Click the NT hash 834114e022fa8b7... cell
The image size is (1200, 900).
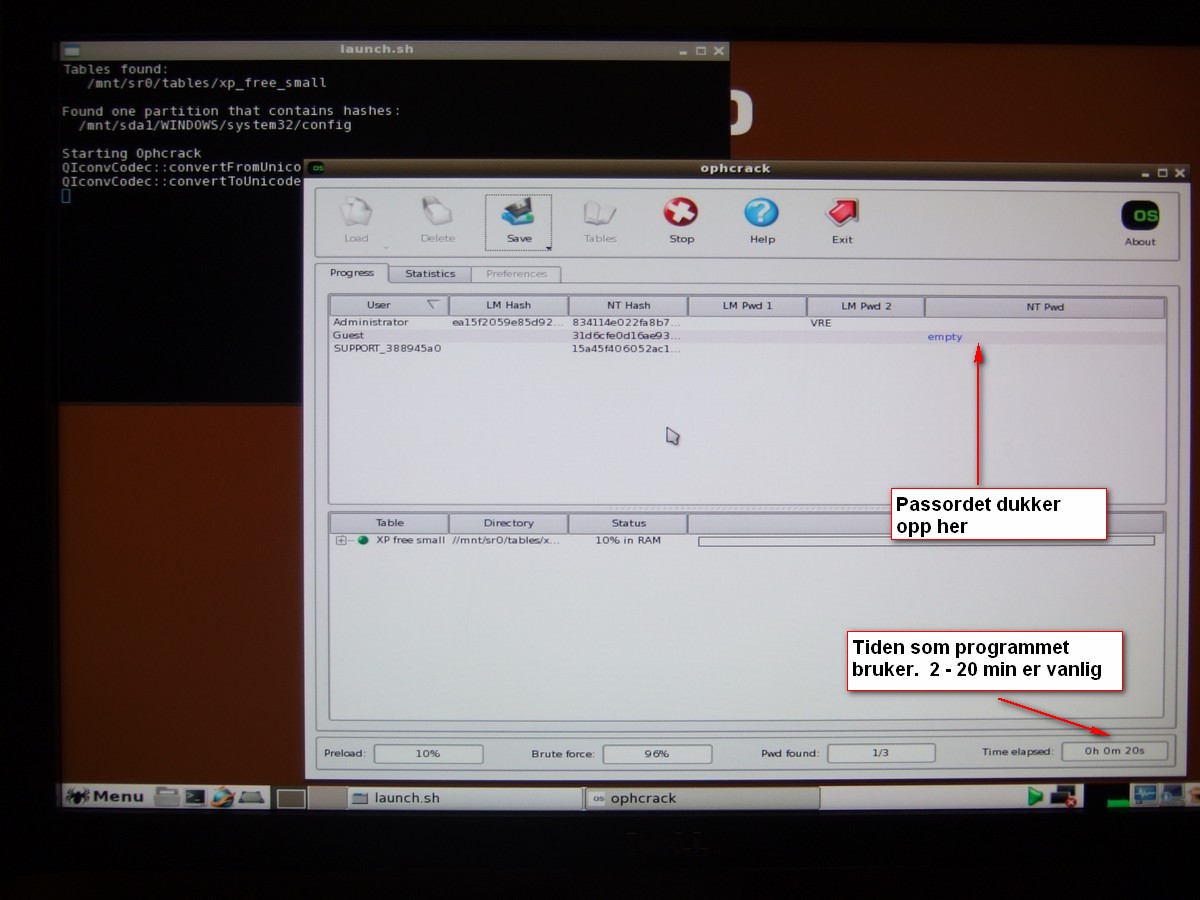point(627,322)
